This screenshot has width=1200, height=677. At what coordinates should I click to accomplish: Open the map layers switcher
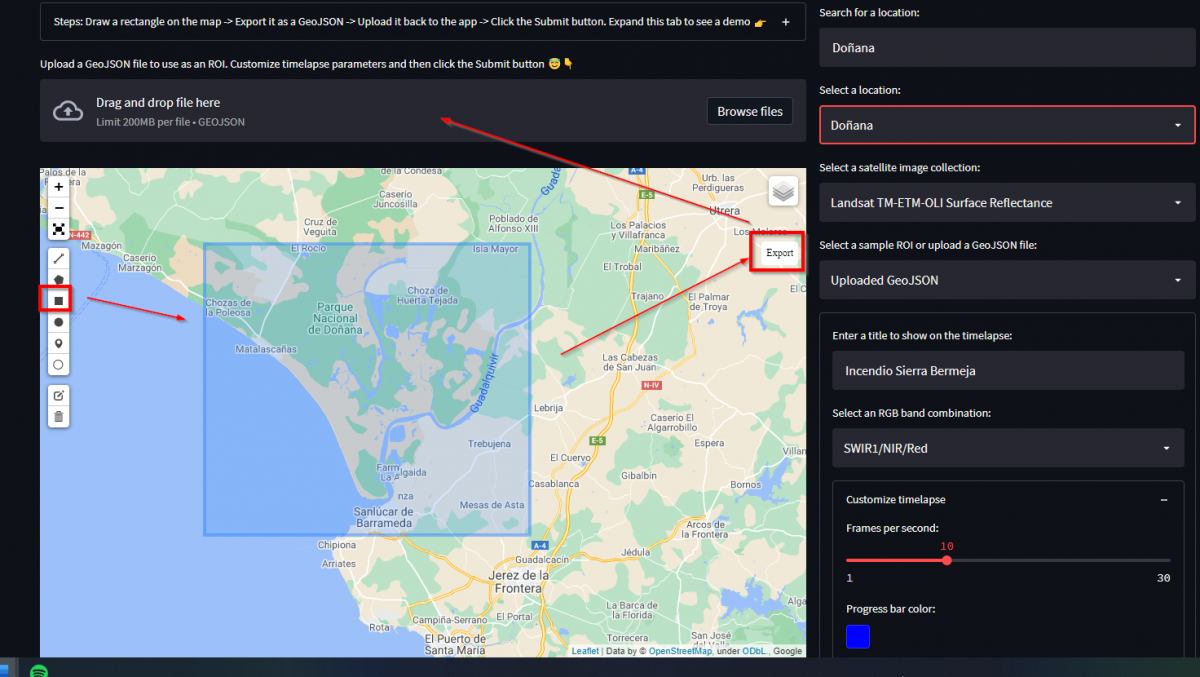coord(783,191)
